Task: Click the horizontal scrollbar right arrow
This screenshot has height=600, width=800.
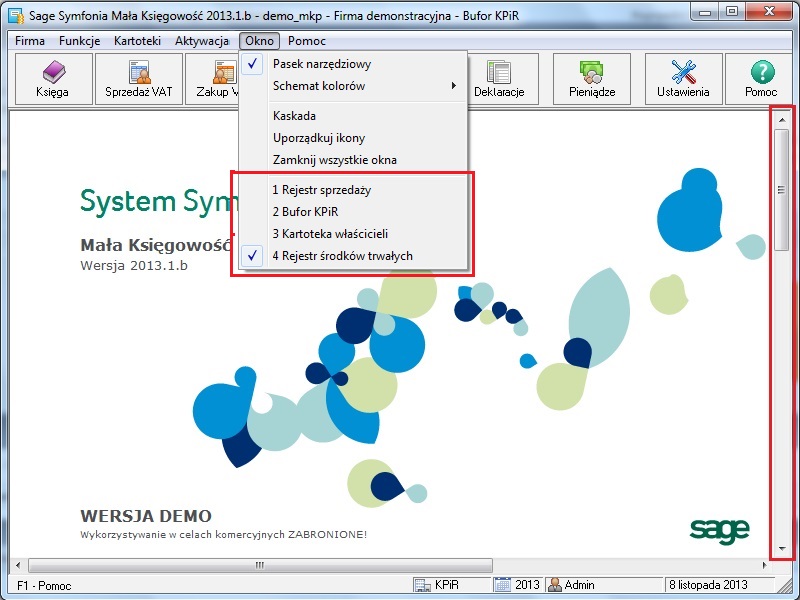Action: [x=764, y=565]
